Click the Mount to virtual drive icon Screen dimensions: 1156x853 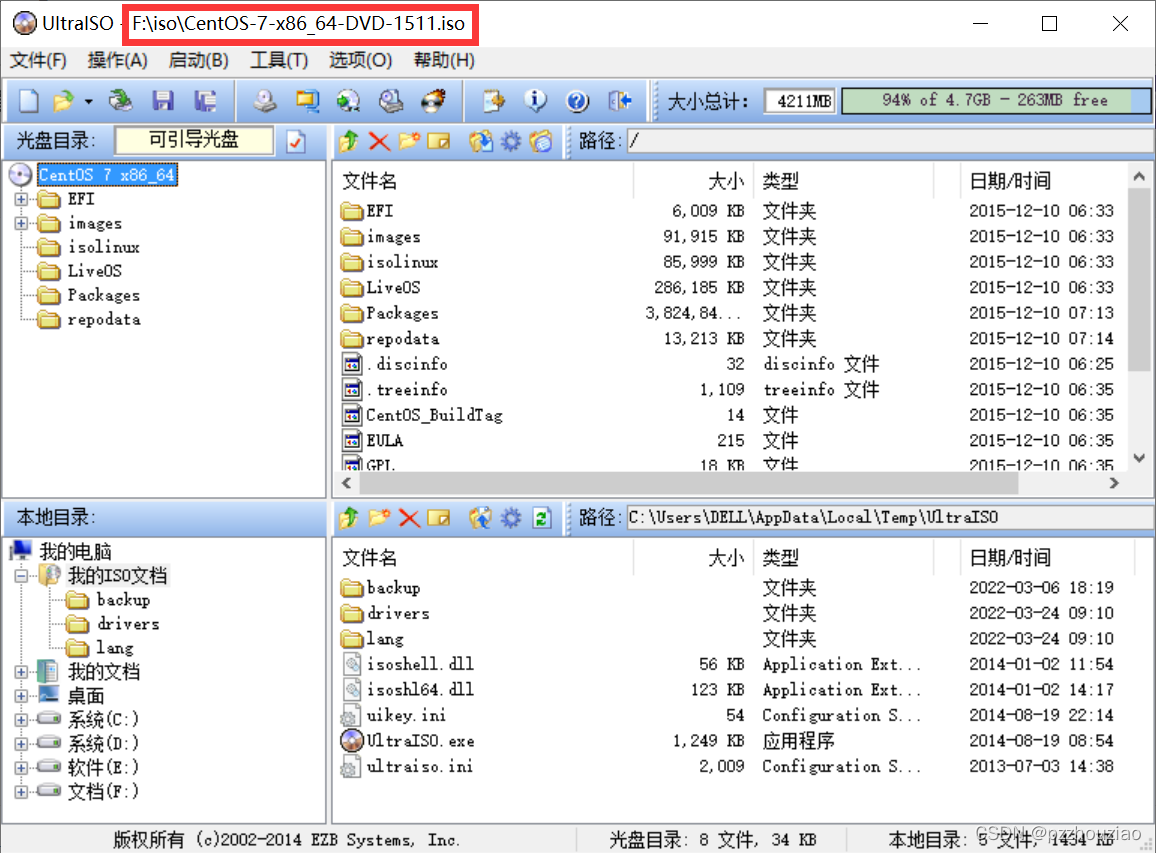(391, 101)
